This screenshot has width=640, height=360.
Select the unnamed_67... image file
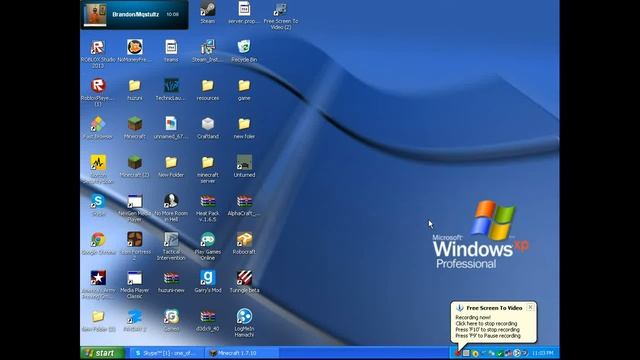pyautogui.click(x=171, y=128)
